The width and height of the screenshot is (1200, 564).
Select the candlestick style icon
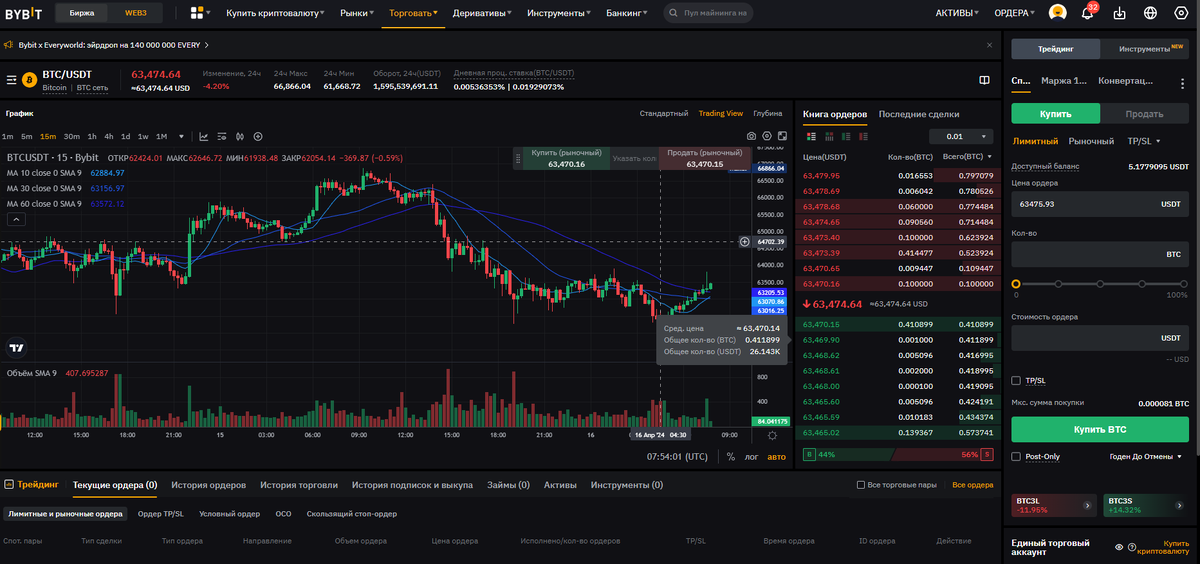click(240, 136)
